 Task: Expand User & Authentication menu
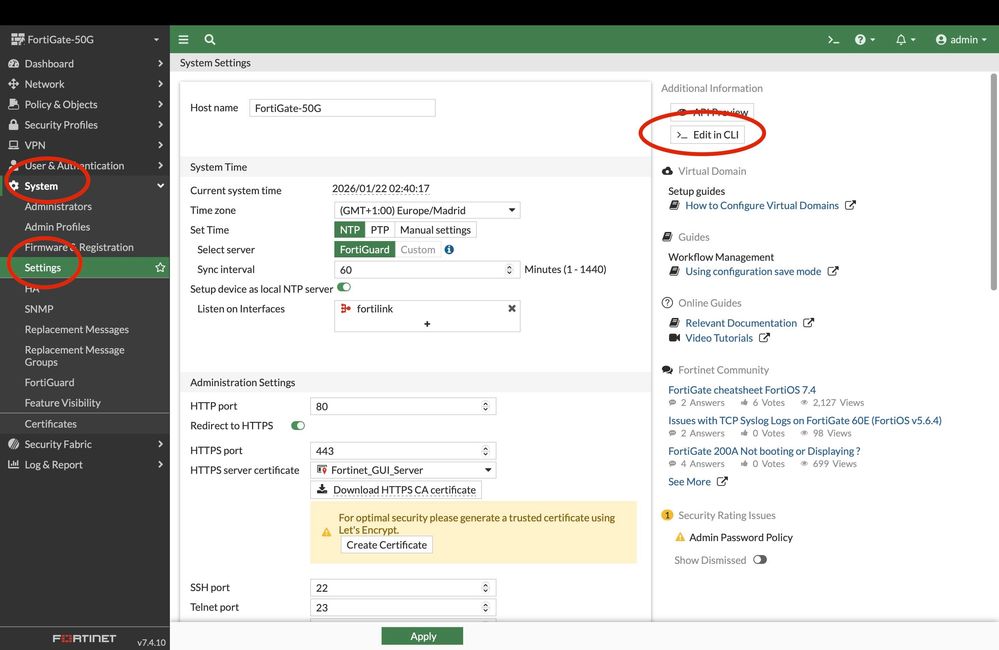pyautogui.click(x=85, y=166)
